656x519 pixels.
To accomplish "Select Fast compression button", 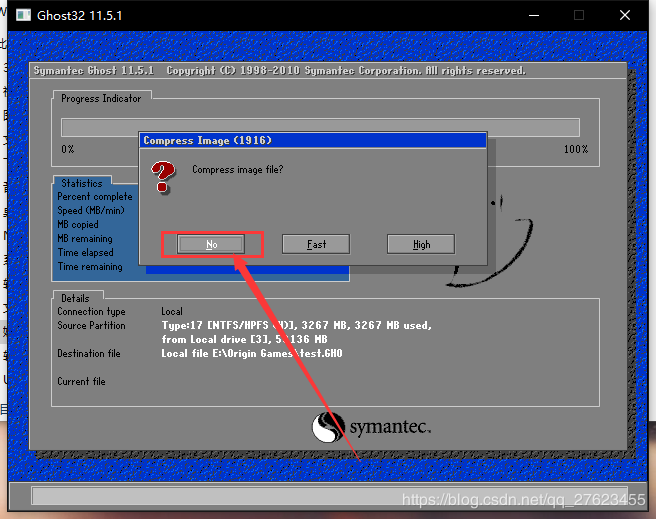I will 316,244.
